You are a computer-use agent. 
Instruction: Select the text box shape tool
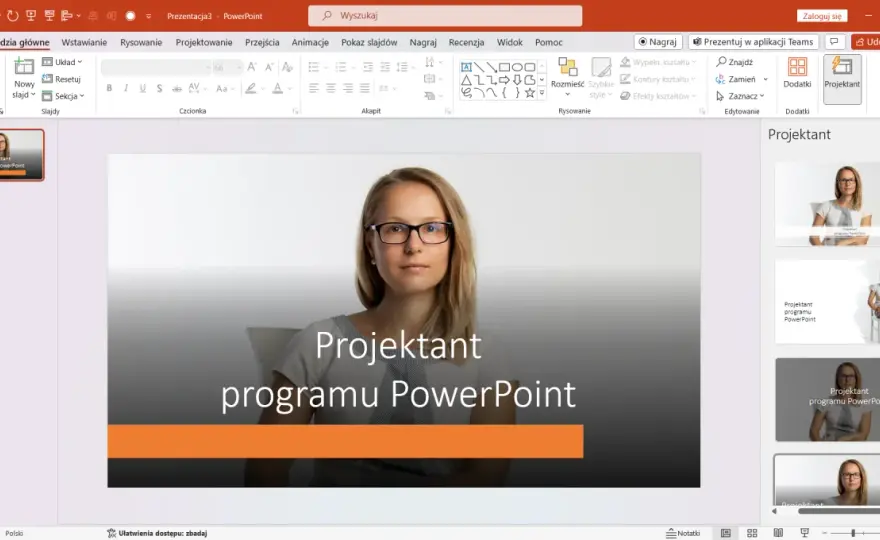coord(466,67)
